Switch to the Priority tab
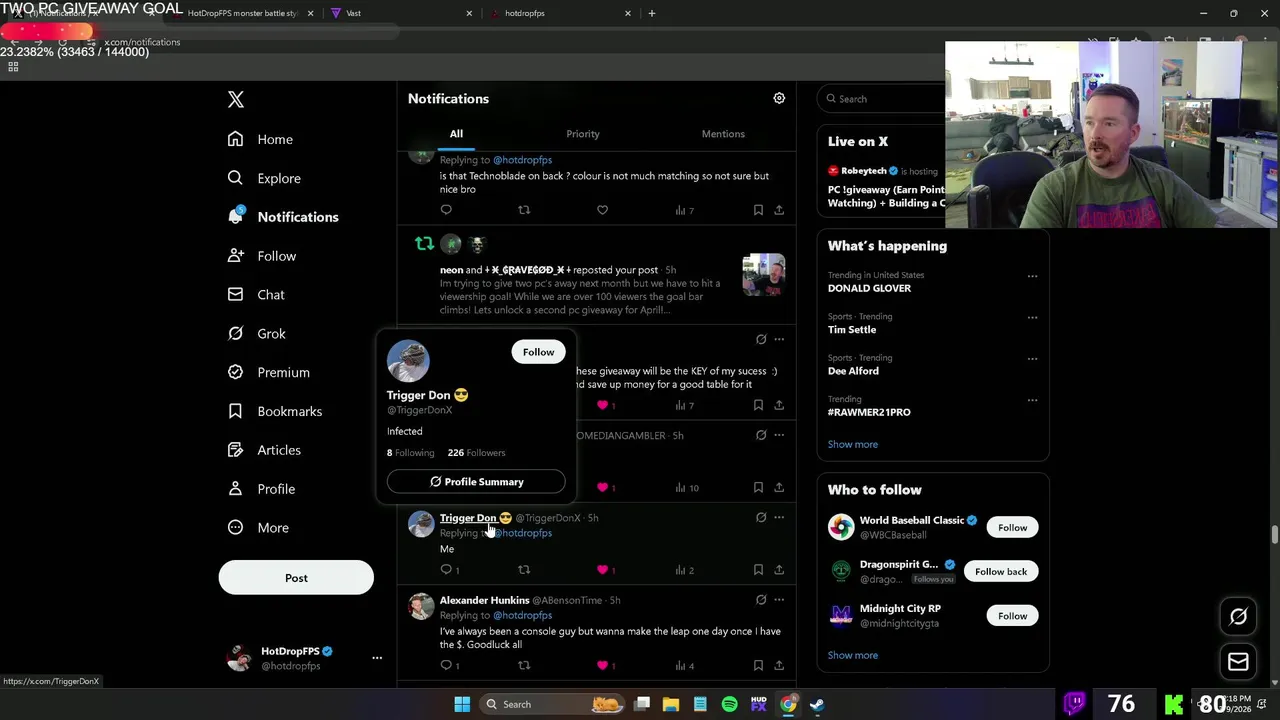Viewport: 1280px width, 720px height. (x=583, y=134)
